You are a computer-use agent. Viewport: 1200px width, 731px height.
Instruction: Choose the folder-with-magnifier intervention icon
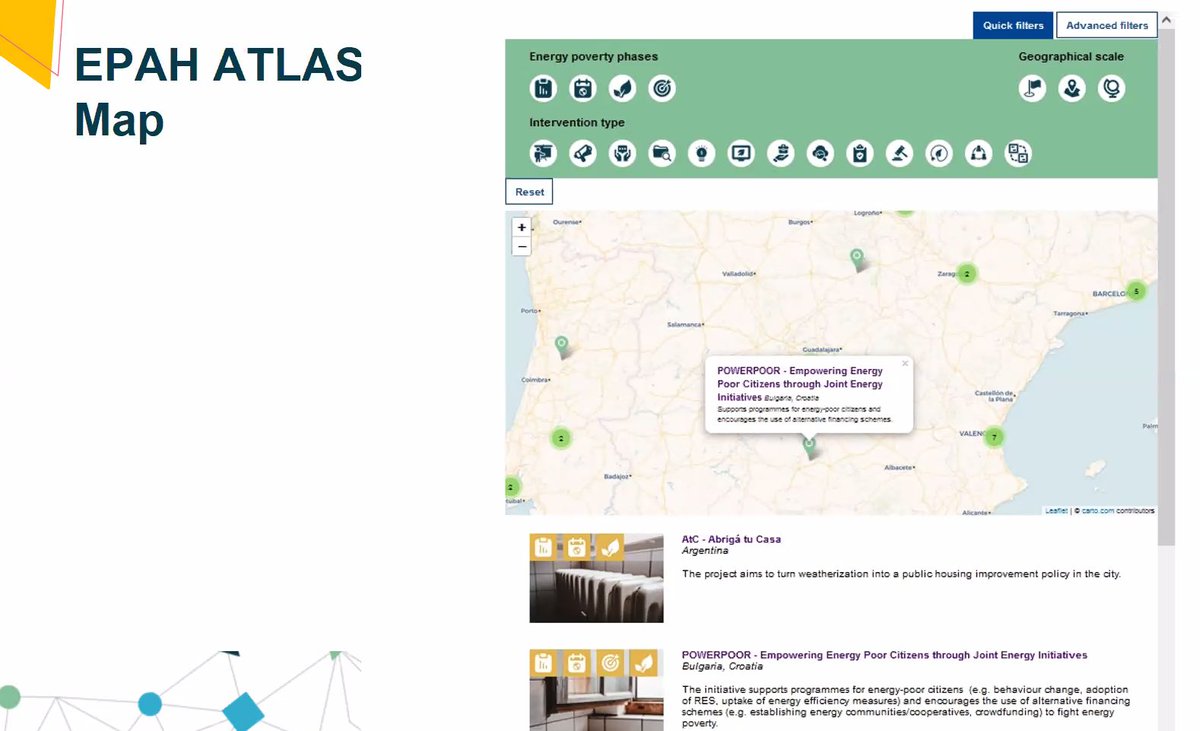[662, 153]
